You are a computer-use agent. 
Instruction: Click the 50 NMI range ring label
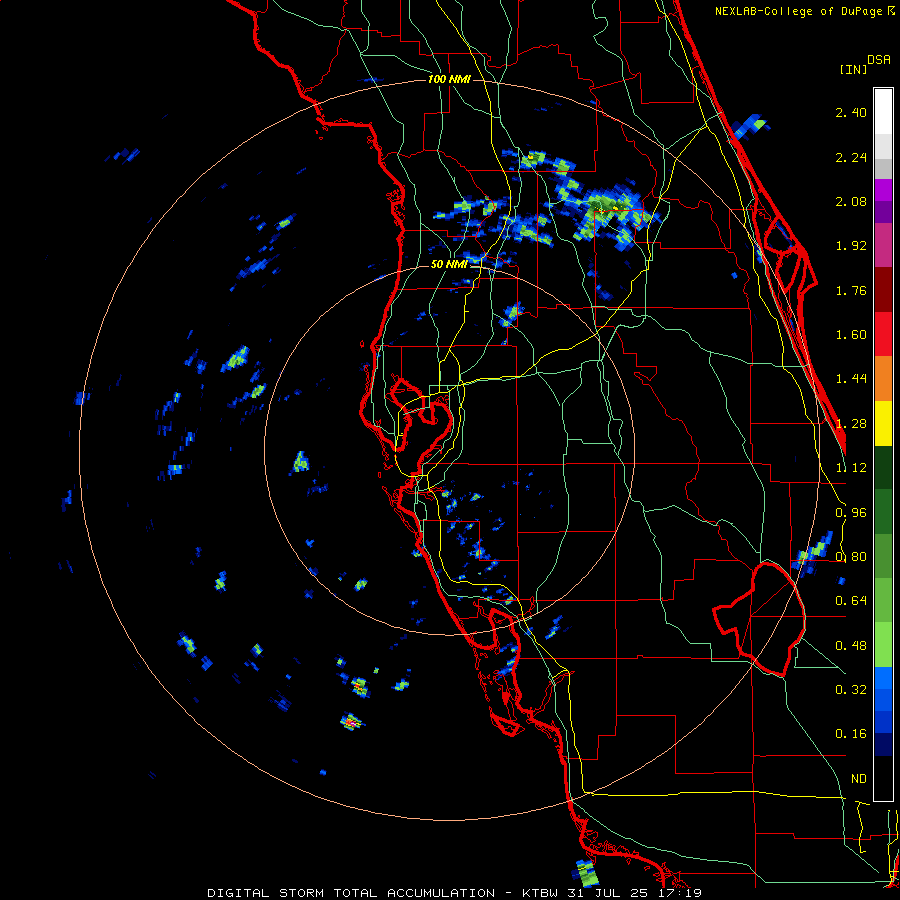coord(449,265)
